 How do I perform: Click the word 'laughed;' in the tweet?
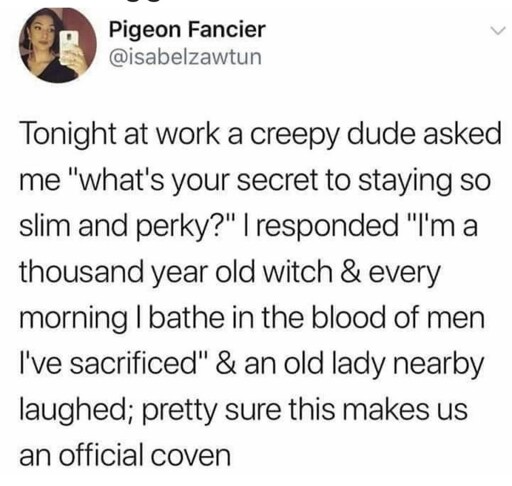77,410
